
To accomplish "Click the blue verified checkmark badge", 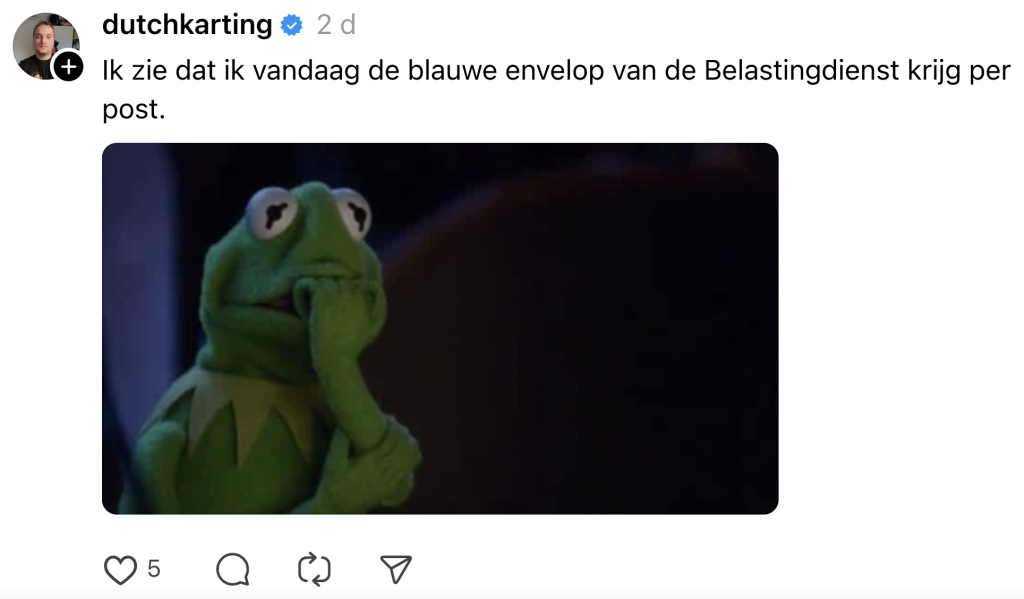I will [292, 25].
